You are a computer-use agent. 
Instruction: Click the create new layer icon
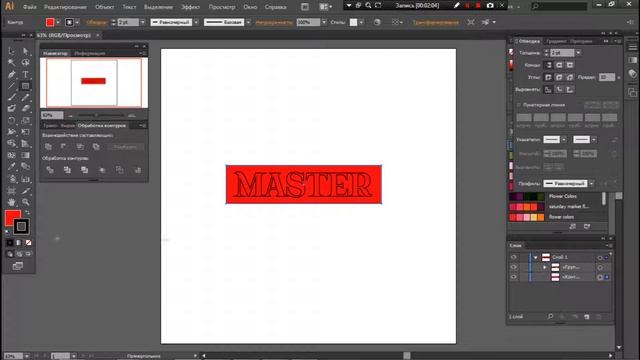[x=587, y=316]
